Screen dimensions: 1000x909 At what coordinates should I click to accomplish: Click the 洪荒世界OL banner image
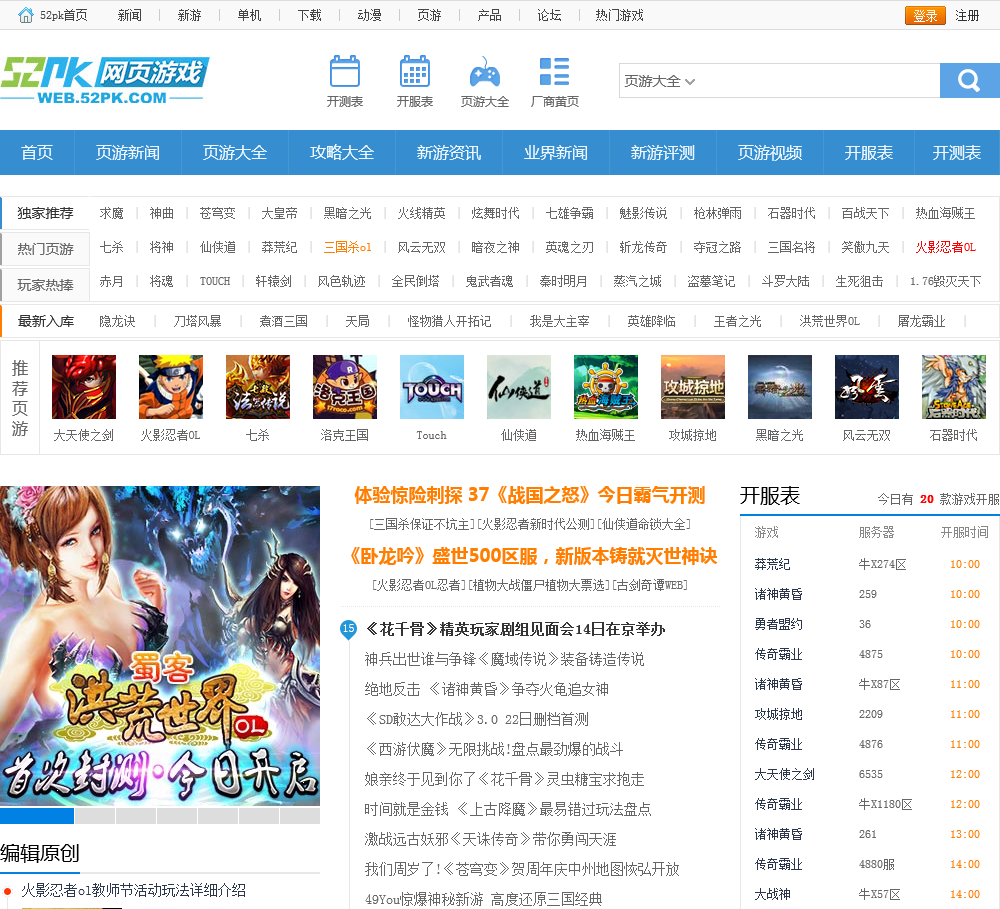coord(160,646)
